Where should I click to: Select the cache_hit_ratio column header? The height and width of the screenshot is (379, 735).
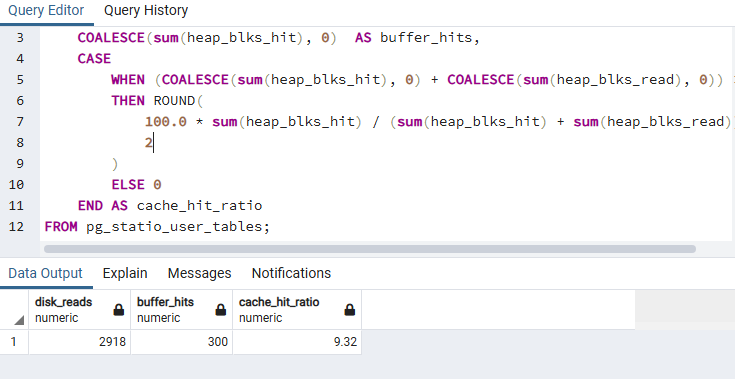point(297,310)
